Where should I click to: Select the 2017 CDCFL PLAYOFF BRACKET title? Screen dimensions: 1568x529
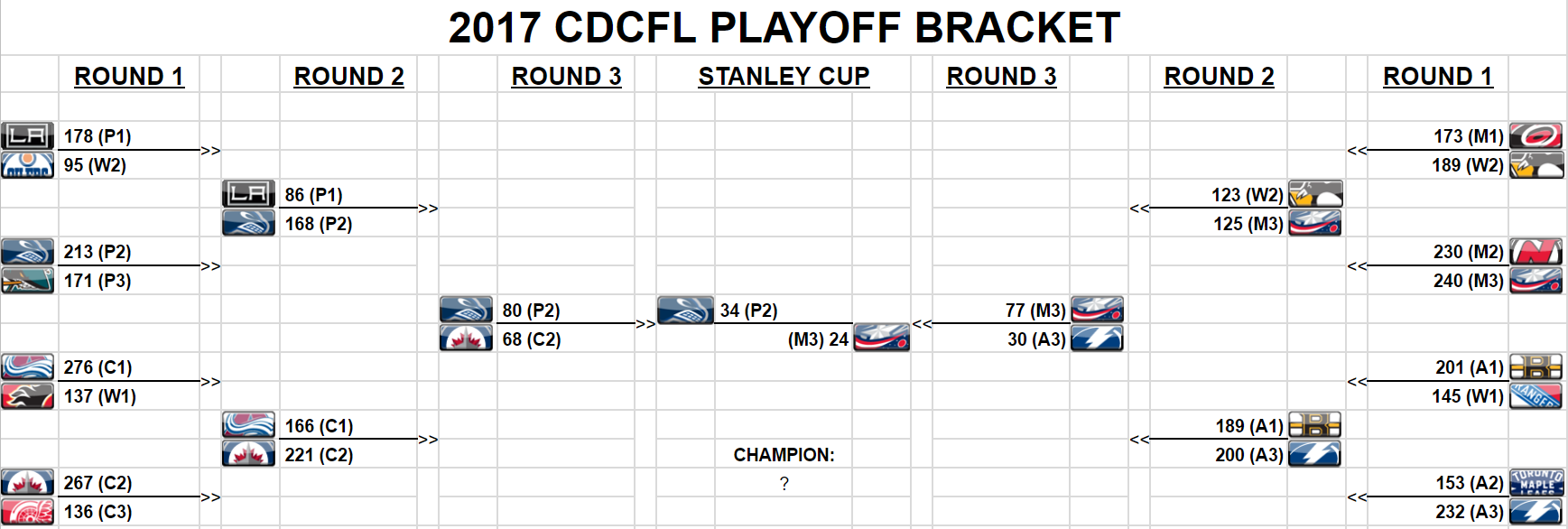coord(784,28)
